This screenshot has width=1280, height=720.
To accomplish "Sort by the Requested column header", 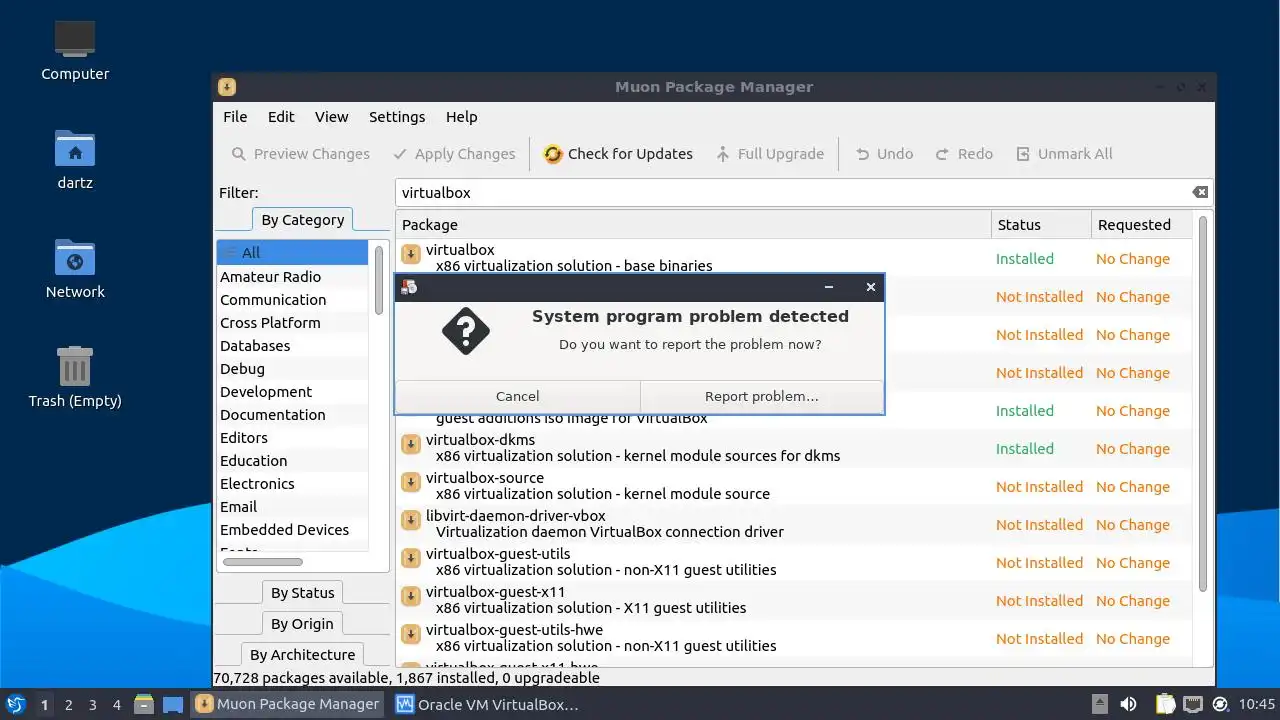I will [1141, 225].
